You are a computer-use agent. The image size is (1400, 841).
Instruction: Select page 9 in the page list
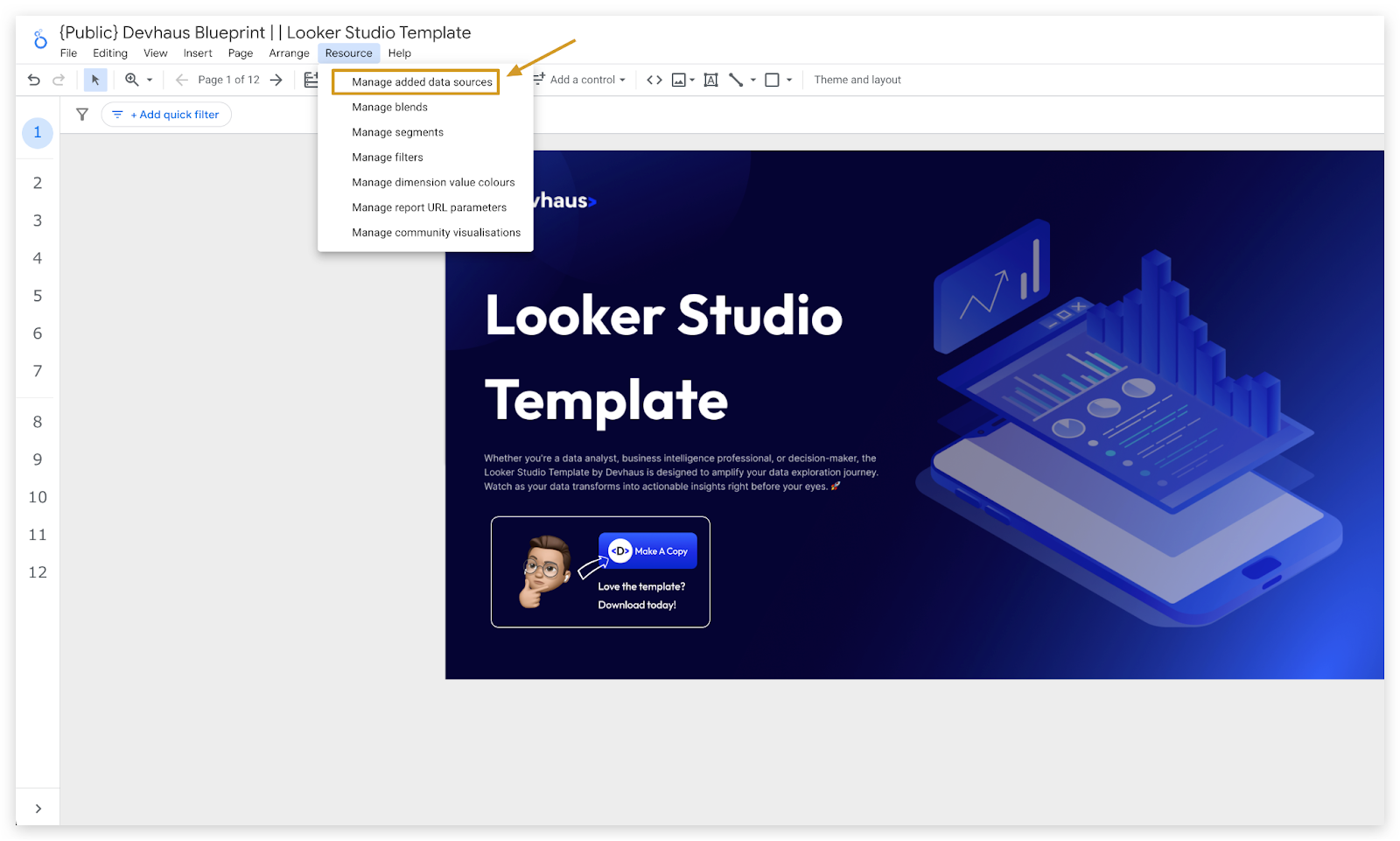[38, 459]
